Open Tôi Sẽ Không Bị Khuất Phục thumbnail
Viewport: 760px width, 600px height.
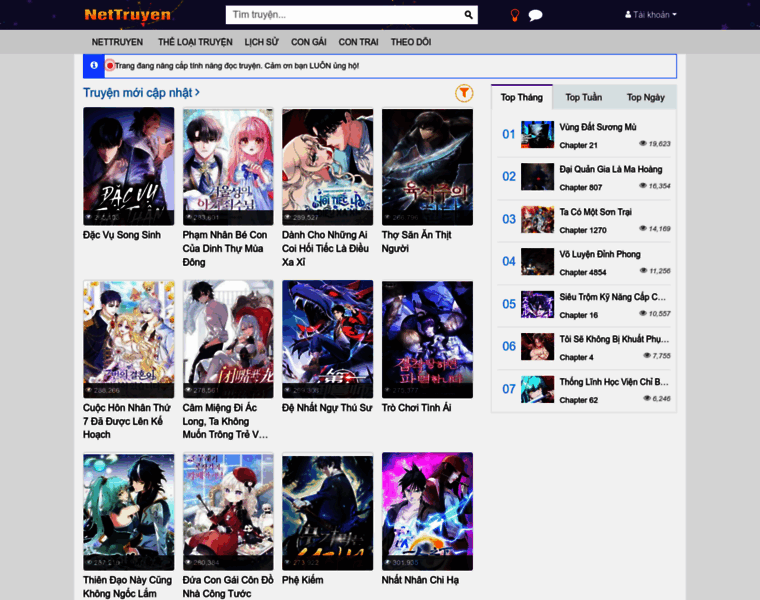538,346
